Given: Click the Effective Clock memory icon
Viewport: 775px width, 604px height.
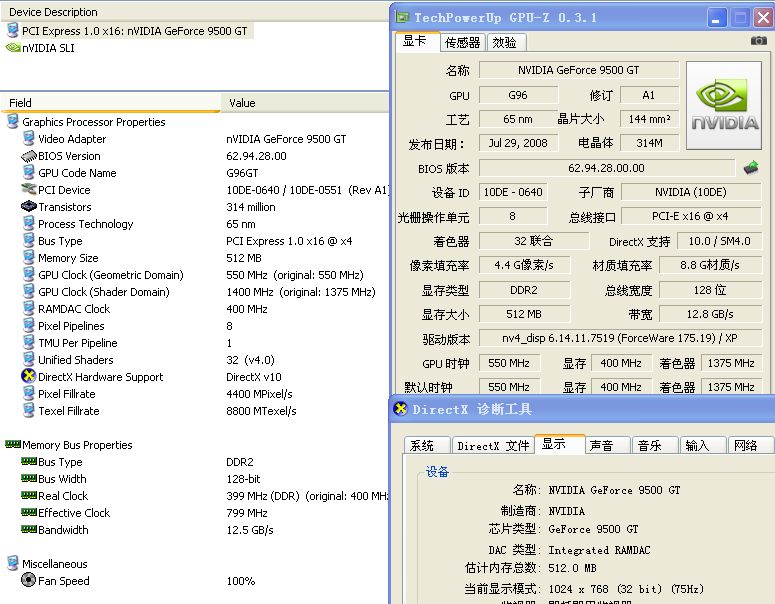Looking at the screenshot, I should (29, 512).
